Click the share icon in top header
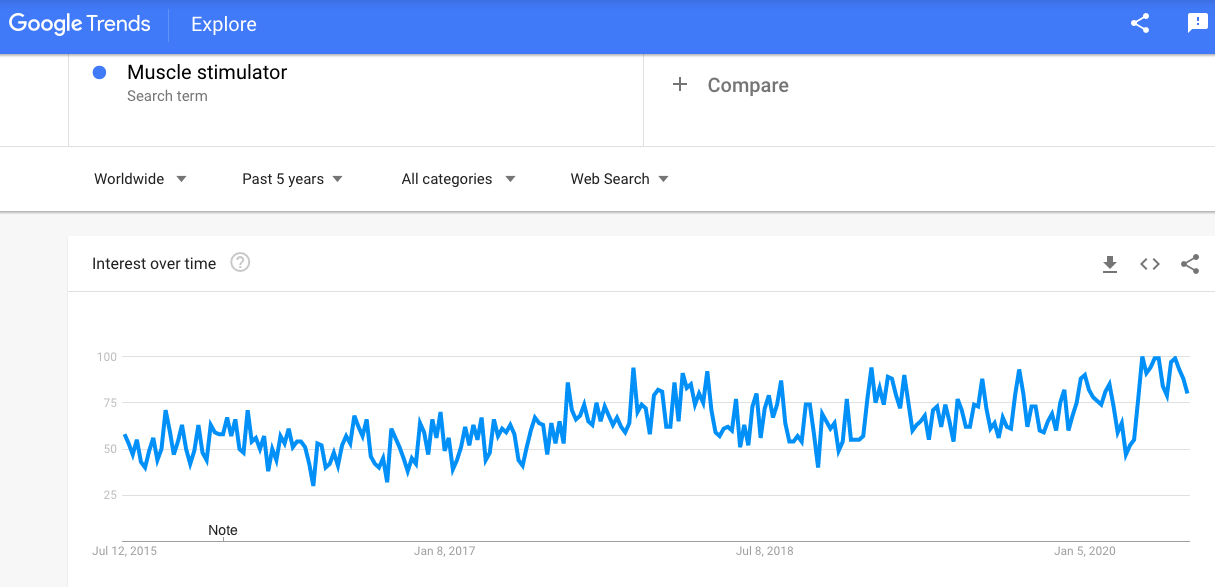This screenshot has width=1215, height=587. tap(1140, 24)
